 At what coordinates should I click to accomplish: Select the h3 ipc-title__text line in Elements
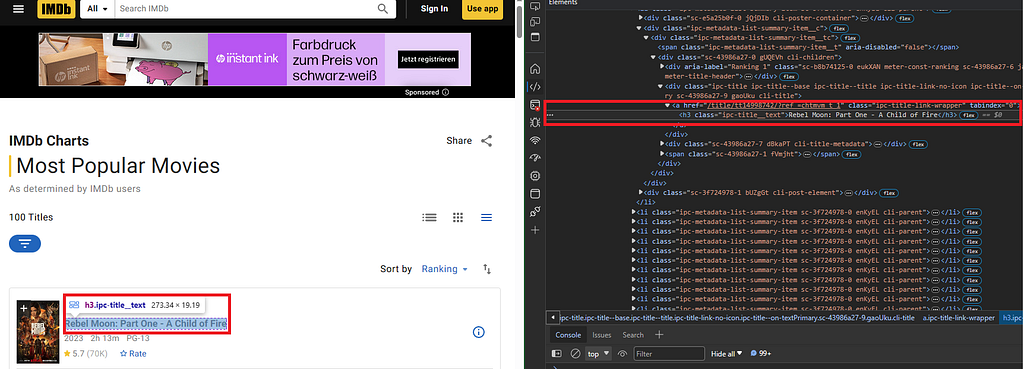(818, 115)
